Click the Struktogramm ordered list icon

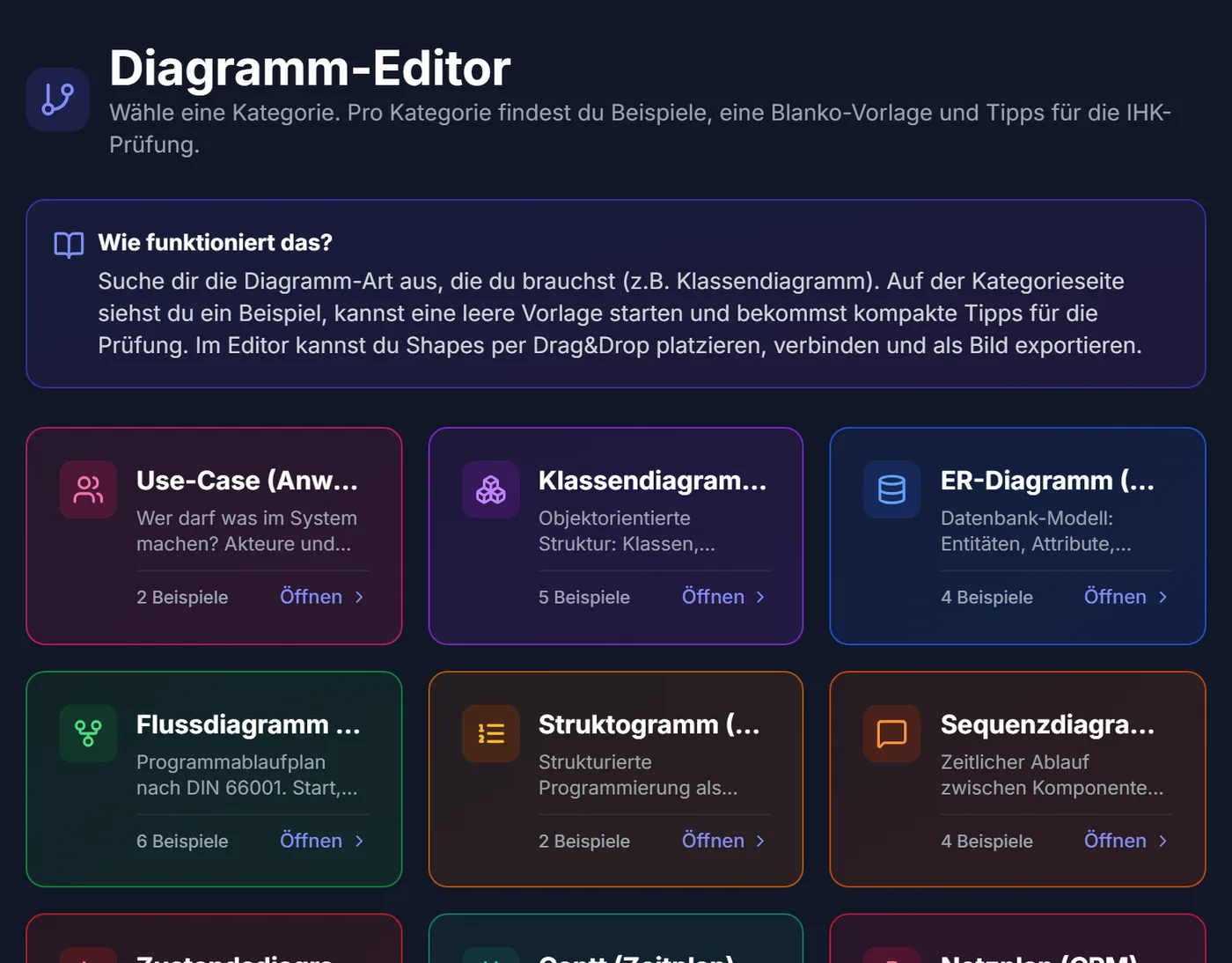tap(490, 733)
